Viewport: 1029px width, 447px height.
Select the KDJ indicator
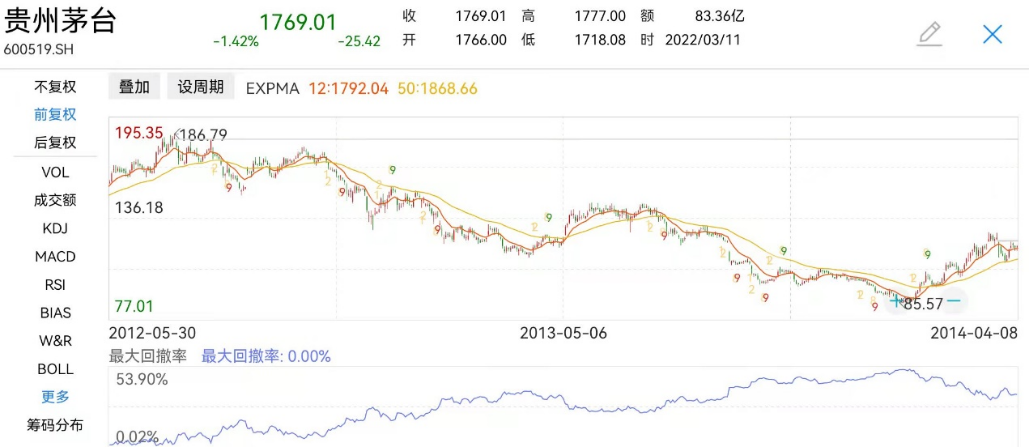[x=55, y=228]
